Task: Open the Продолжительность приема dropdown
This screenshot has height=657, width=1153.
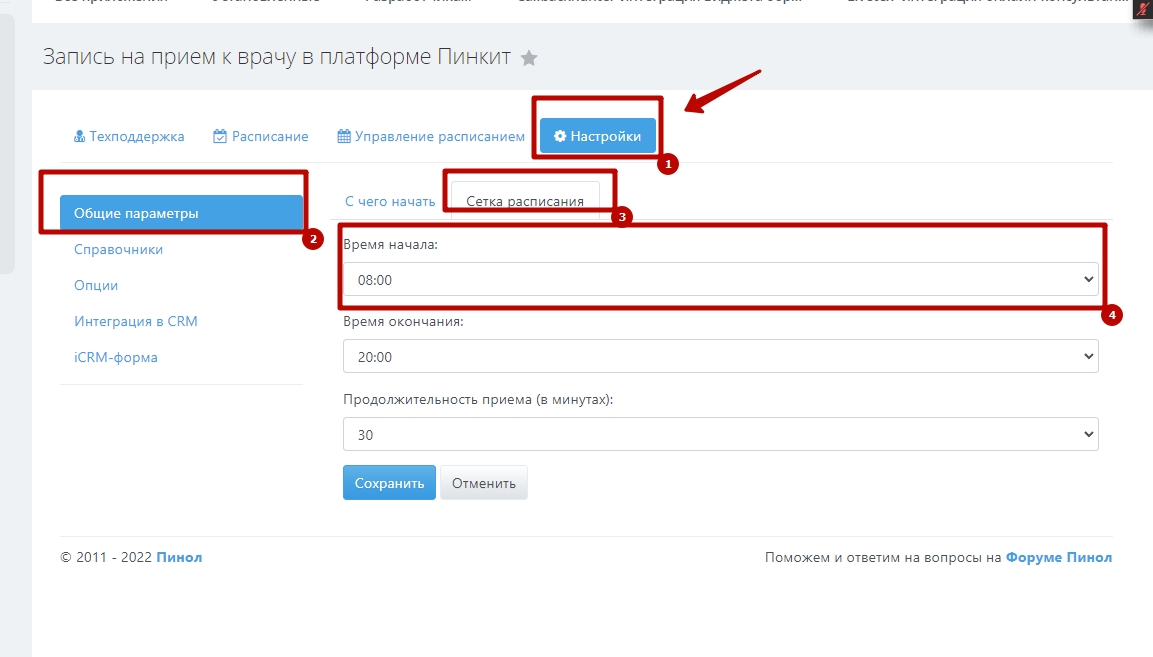Action: coord(720,435)
